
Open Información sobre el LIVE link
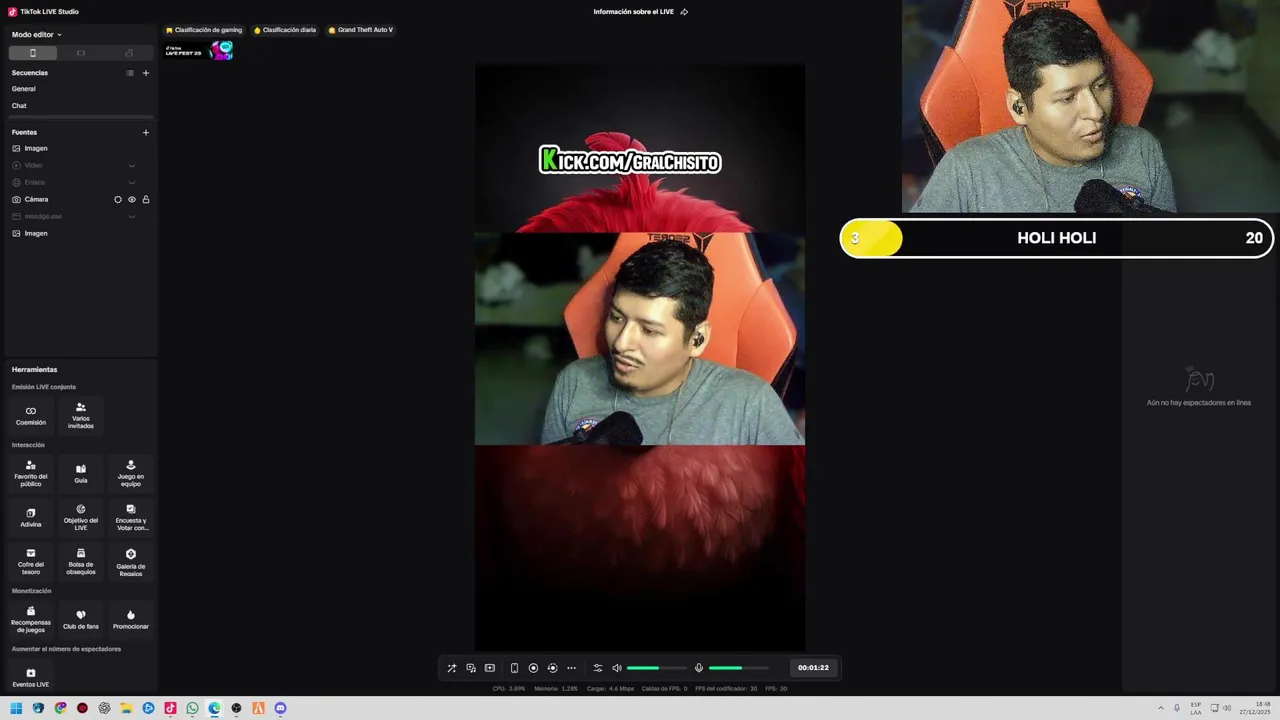[x=633, y=12]
